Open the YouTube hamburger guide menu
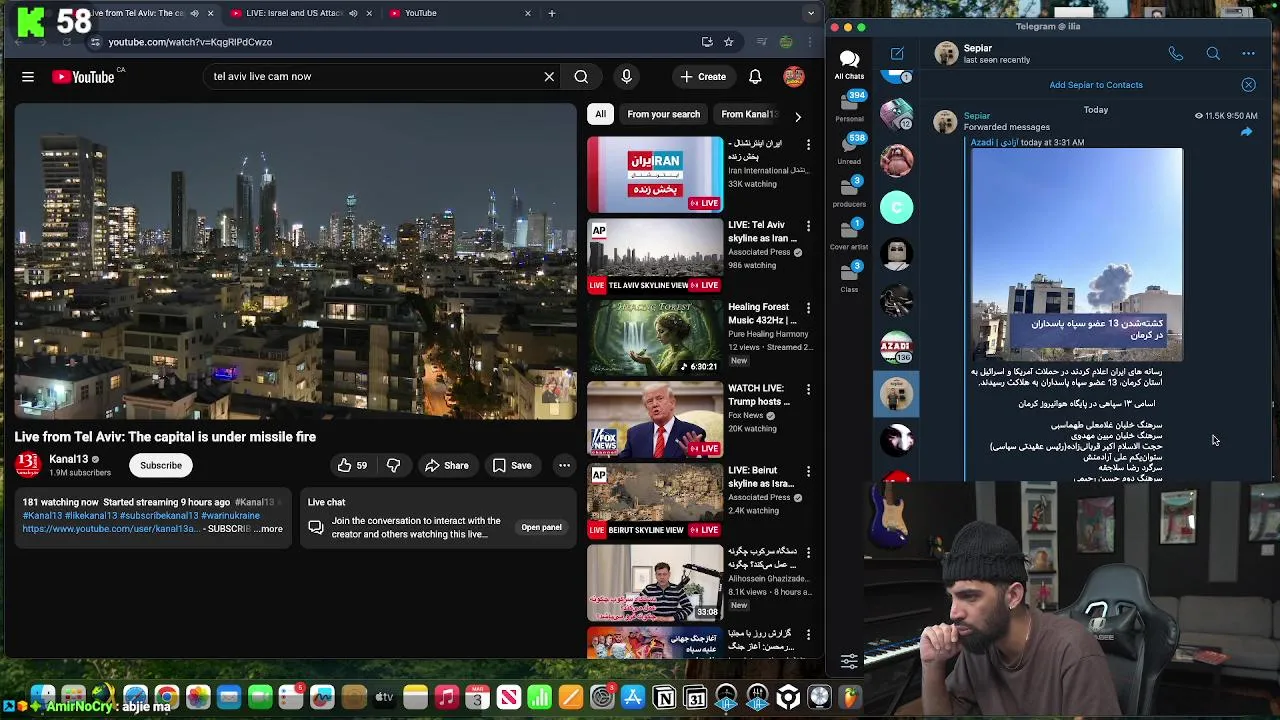Screen dimensions: 1280x720 point(28,76)
